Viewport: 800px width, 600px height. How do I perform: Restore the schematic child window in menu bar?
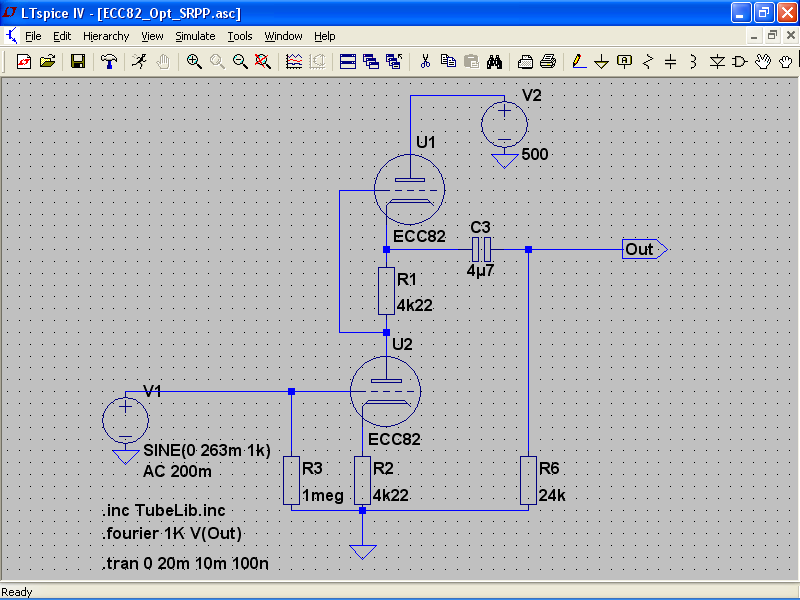point(772,36)
